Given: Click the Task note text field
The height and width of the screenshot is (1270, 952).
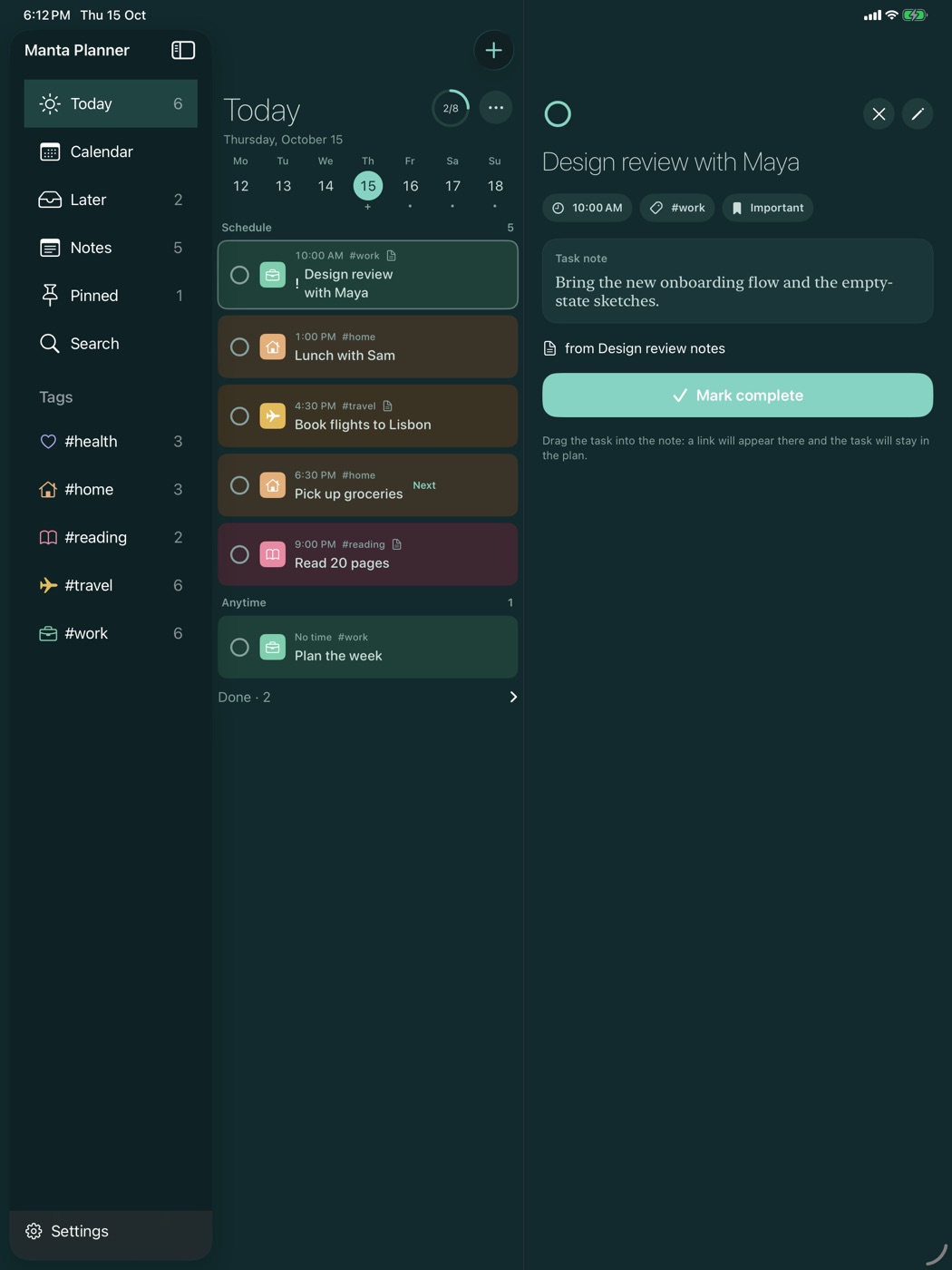Looking at the screenshot, I should (x=737, y=281).
